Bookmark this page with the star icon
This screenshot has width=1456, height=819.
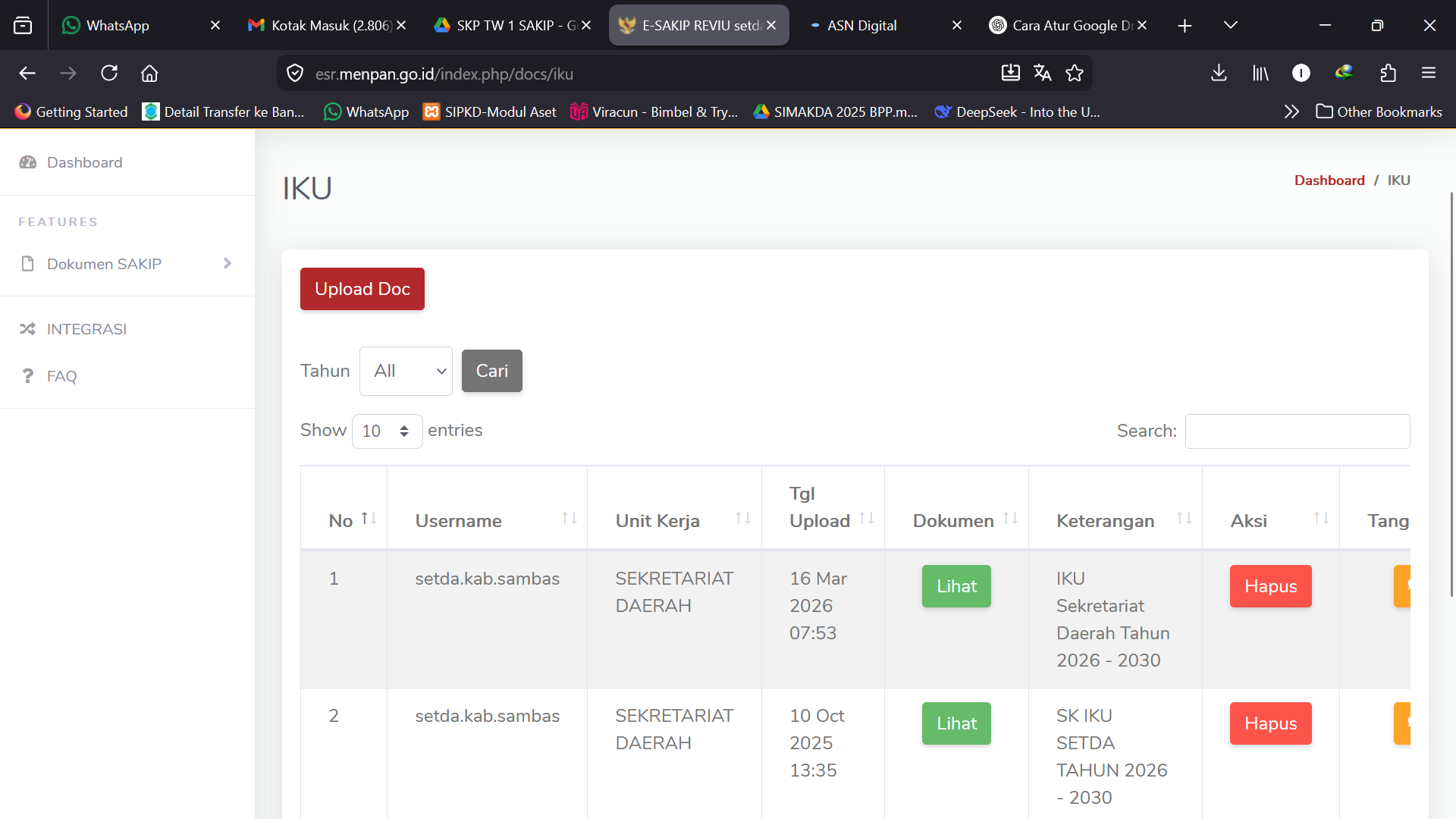click(x=1075, y=74)
